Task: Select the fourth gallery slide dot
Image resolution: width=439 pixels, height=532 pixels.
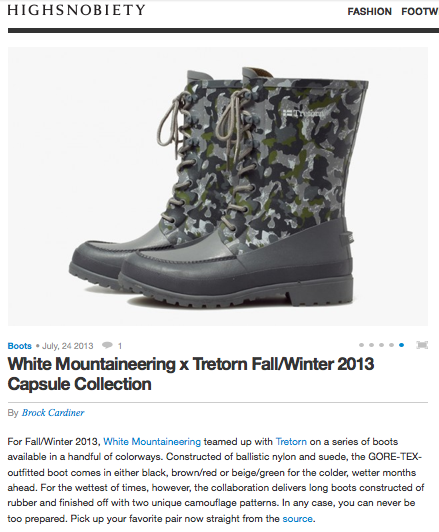Action: tap(392, 345)
